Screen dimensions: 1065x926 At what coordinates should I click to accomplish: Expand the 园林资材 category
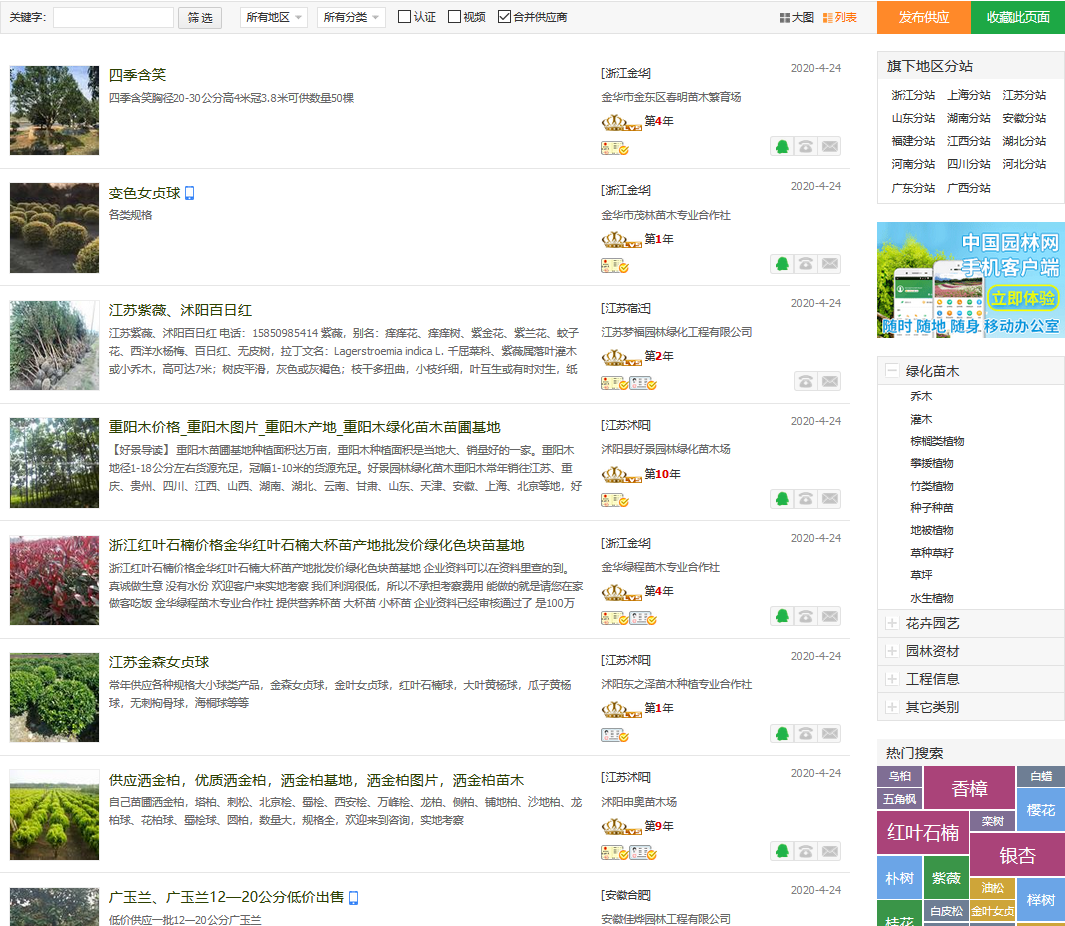(x=892, y=651)
